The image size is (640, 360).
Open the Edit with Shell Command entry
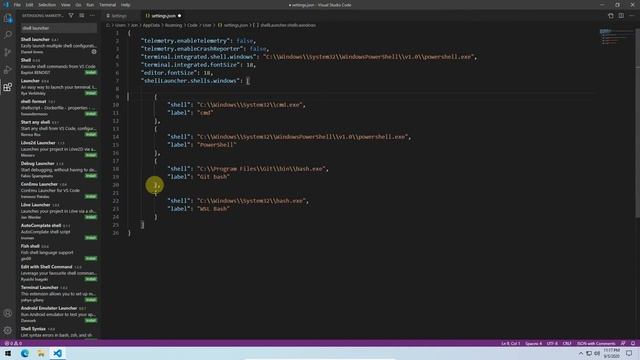coord(59,273)
